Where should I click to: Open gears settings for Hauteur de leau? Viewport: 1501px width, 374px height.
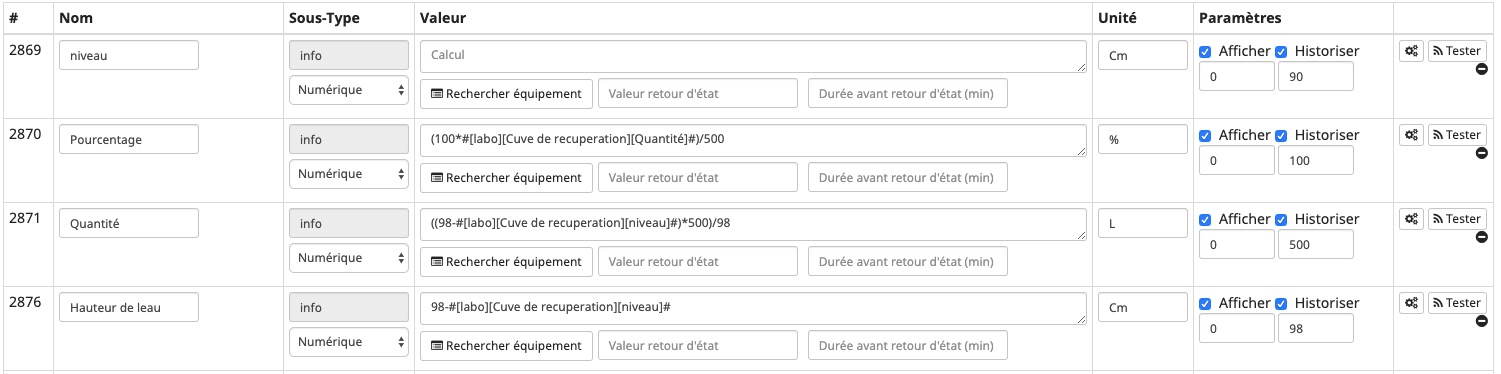pyautogui.click(x=1411, y=303)
